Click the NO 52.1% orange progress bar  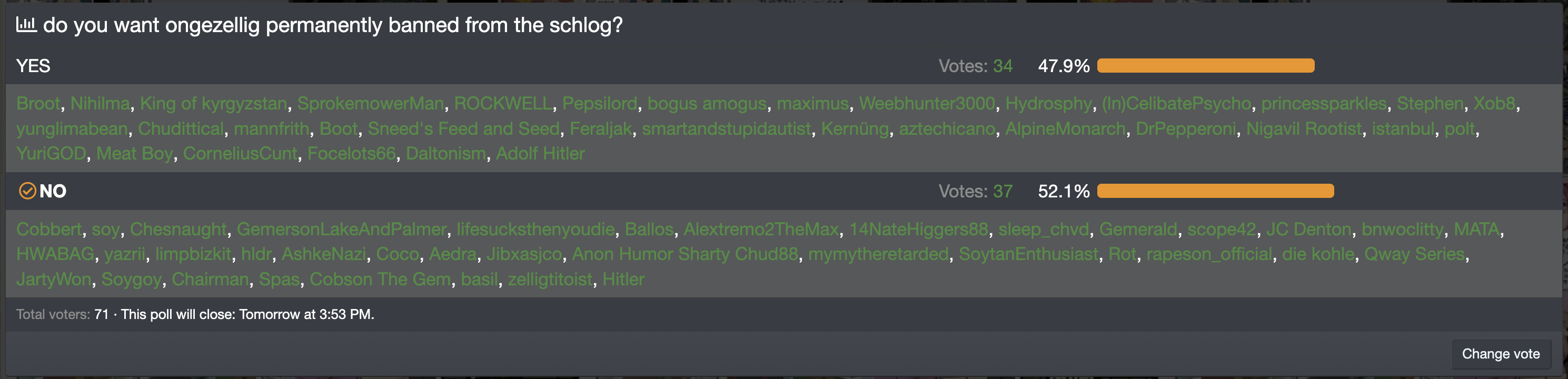tap(1215, 191)
